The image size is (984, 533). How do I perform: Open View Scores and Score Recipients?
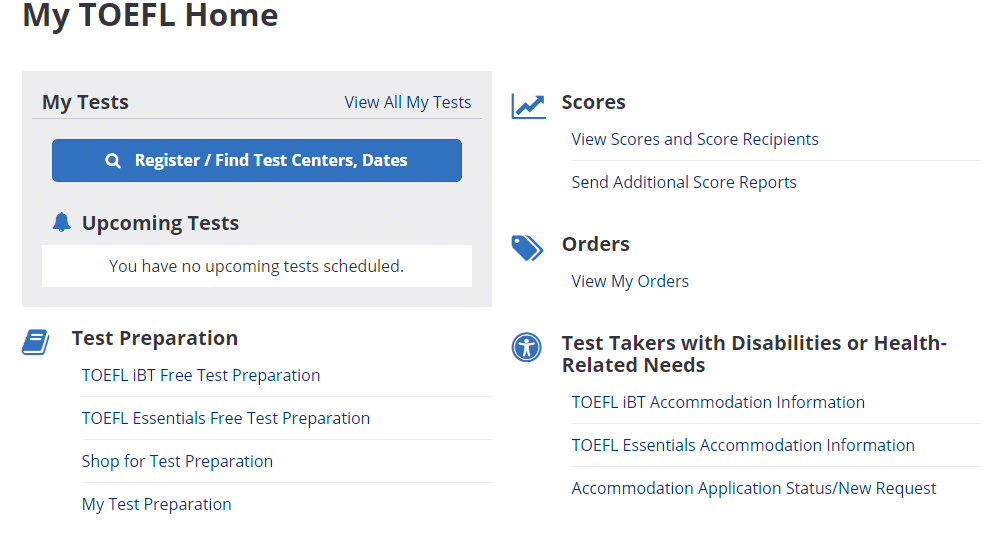click(695, 139)
